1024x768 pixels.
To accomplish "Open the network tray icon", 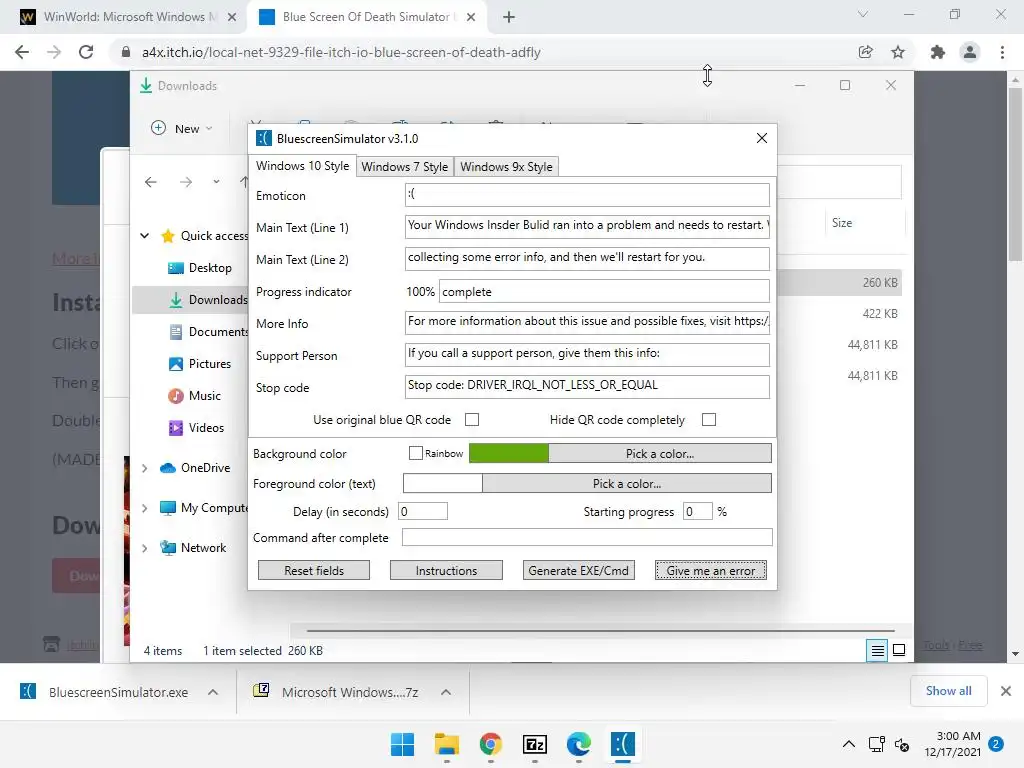I will pos(876,744).
